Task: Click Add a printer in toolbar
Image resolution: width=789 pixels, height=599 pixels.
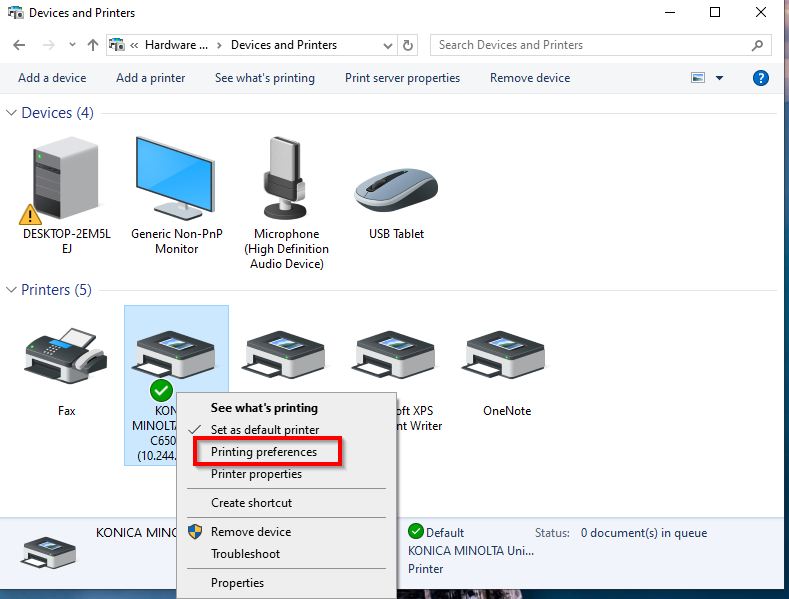Action: tap(150, 78)
